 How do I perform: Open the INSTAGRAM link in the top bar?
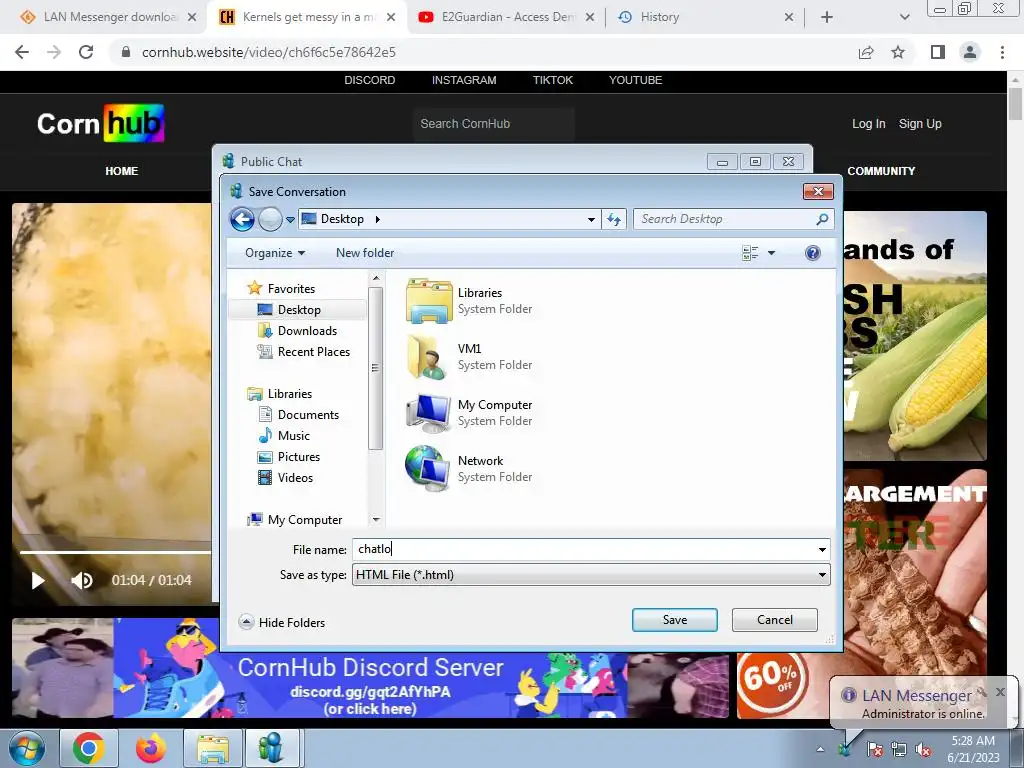464,80
